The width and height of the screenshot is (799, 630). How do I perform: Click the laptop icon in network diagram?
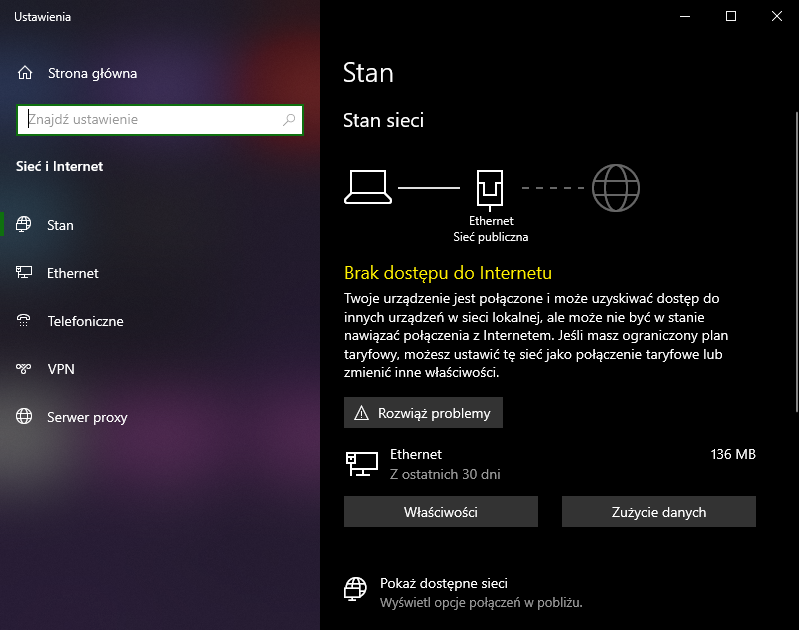(368, 187)
